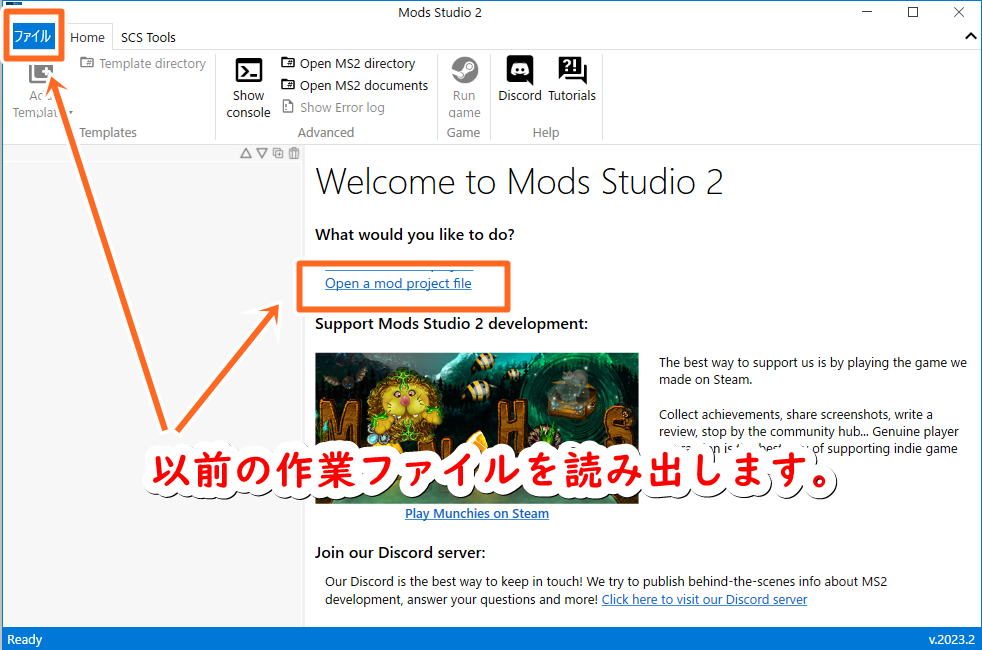Image resolution: width=982 pixels, height=650 pixels.
Task: Open the Template directory
Action: (143, 63)
